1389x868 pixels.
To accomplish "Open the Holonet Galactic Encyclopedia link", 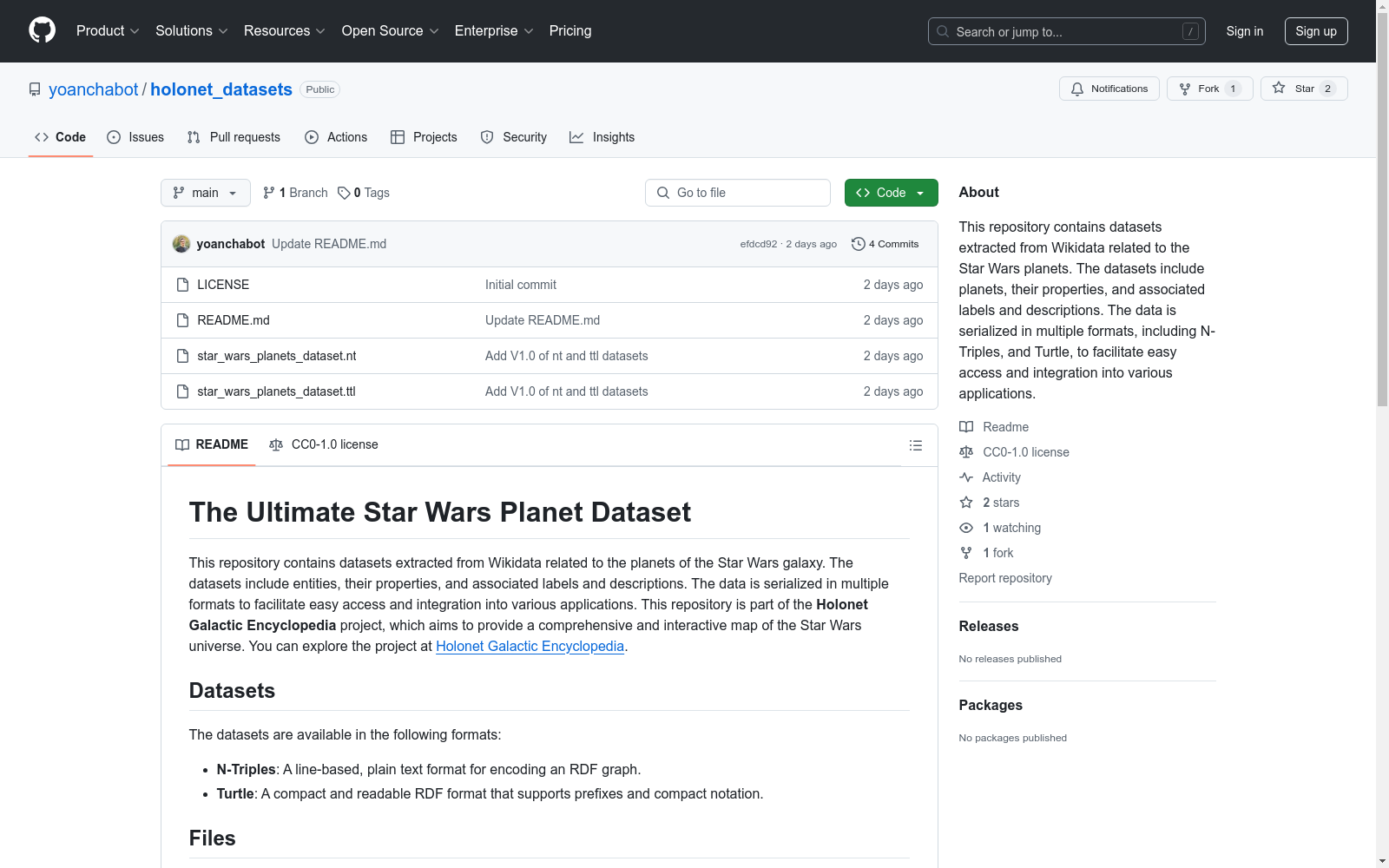I will point(530,646).
